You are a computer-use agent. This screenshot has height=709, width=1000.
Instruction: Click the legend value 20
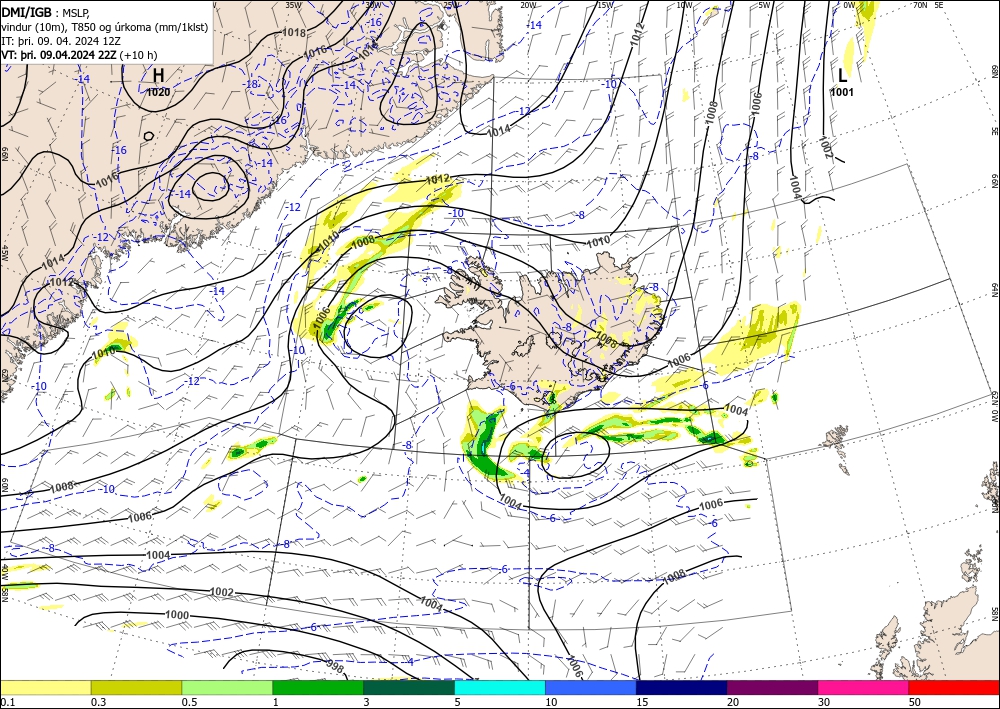point(733,702)
